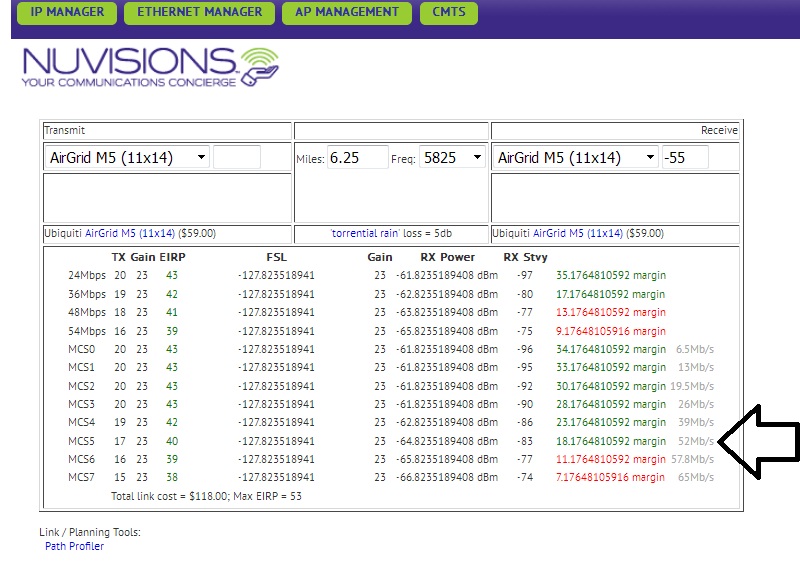Expand the Receive antenna dropdown
The width and height of the screenshot is (800, 567).
point(576,157)
